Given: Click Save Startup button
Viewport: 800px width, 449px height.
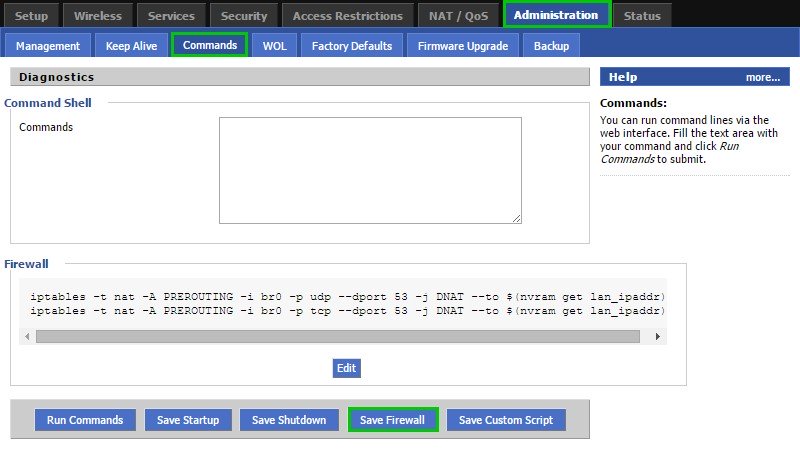Looking at the screenshot, I should [188, 420].
